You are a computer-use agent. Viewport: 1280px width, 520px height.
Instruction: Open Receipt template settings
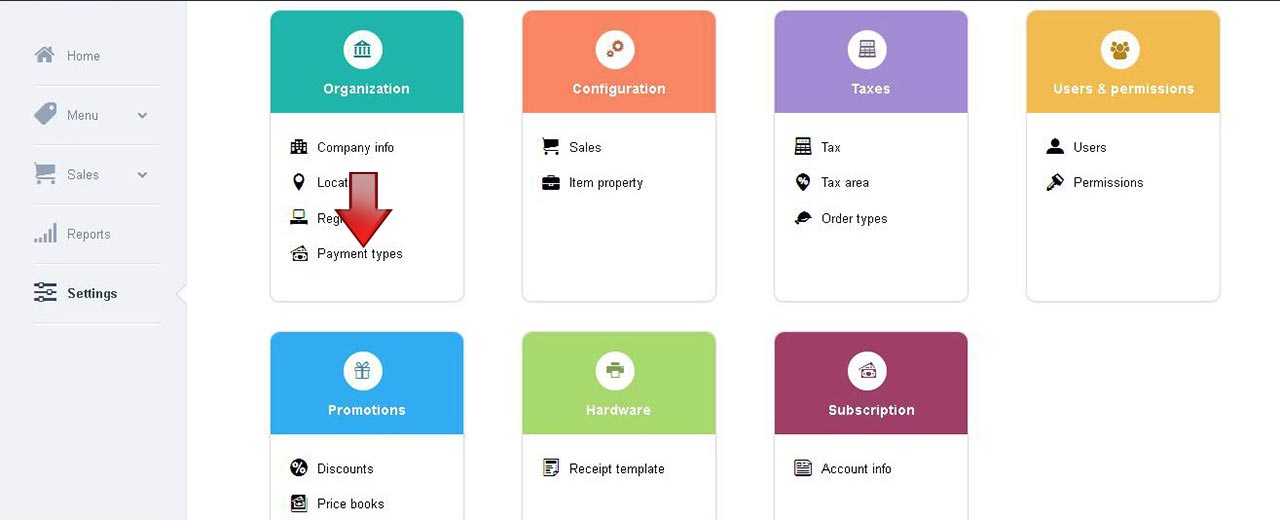[x=617, y=469]
